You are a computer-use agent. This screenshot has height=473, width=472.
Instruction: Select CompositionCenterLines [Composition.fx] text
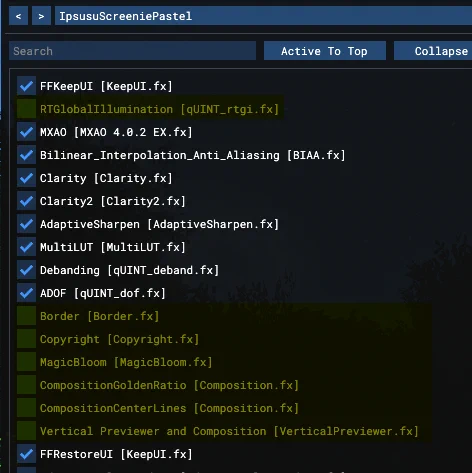click(169, 408)
